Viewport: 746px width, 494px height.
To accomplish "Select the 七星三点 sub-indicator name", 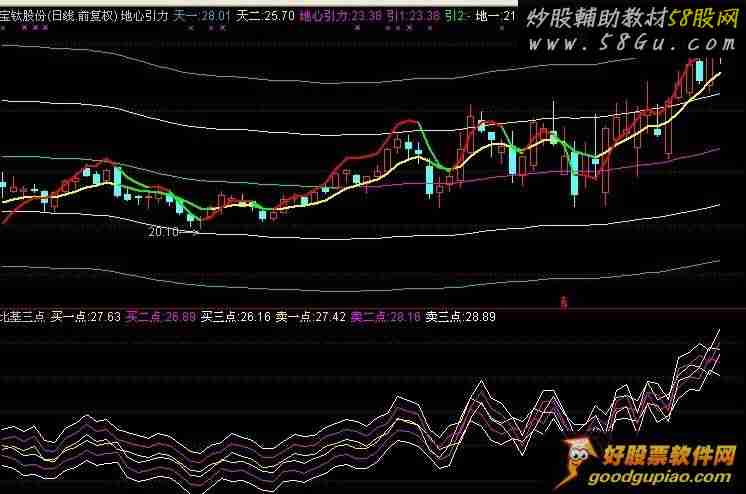I will (20, 317).
